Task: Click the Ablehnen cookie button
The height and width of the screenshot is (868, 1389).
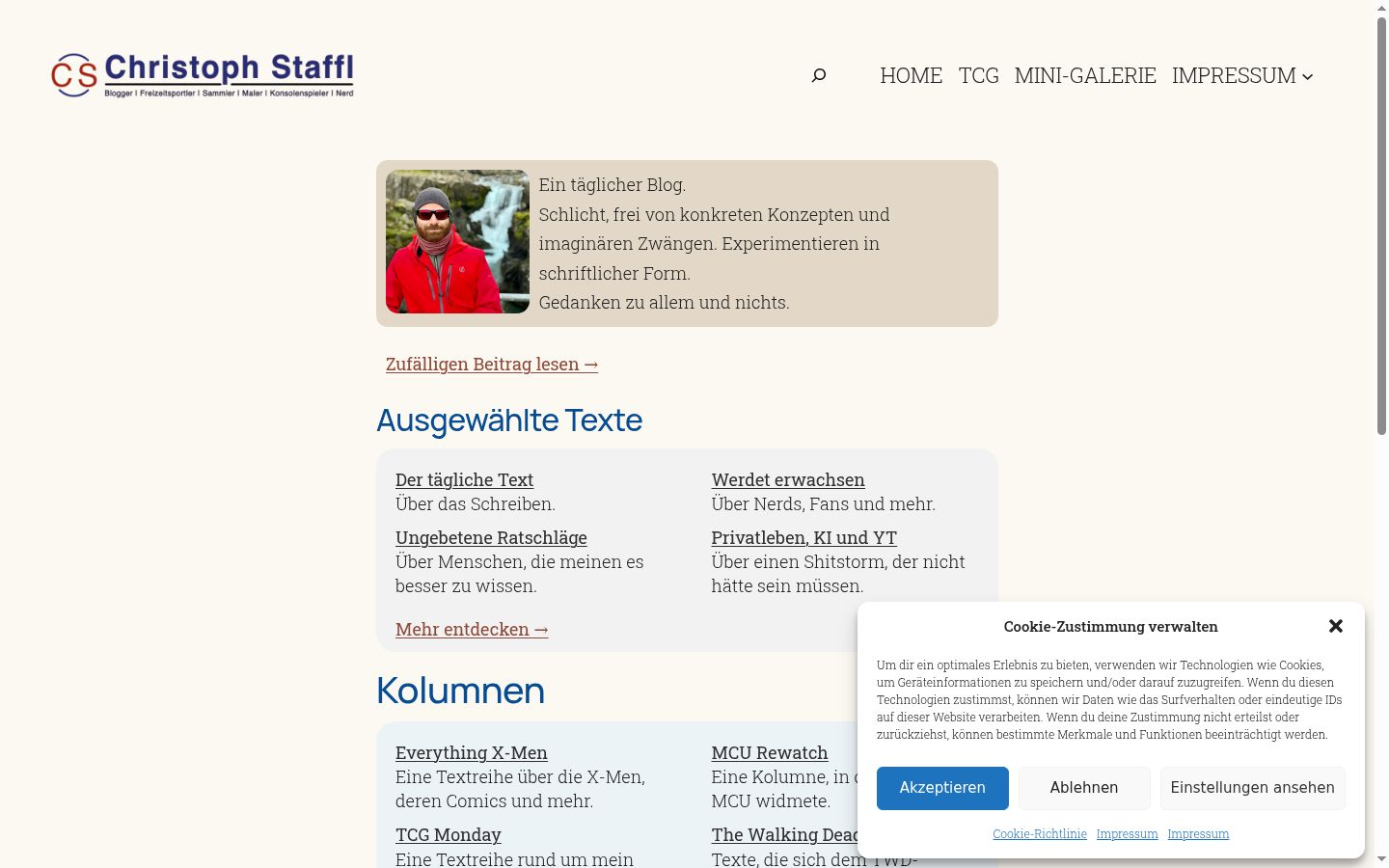Action: coord(1084,788)
